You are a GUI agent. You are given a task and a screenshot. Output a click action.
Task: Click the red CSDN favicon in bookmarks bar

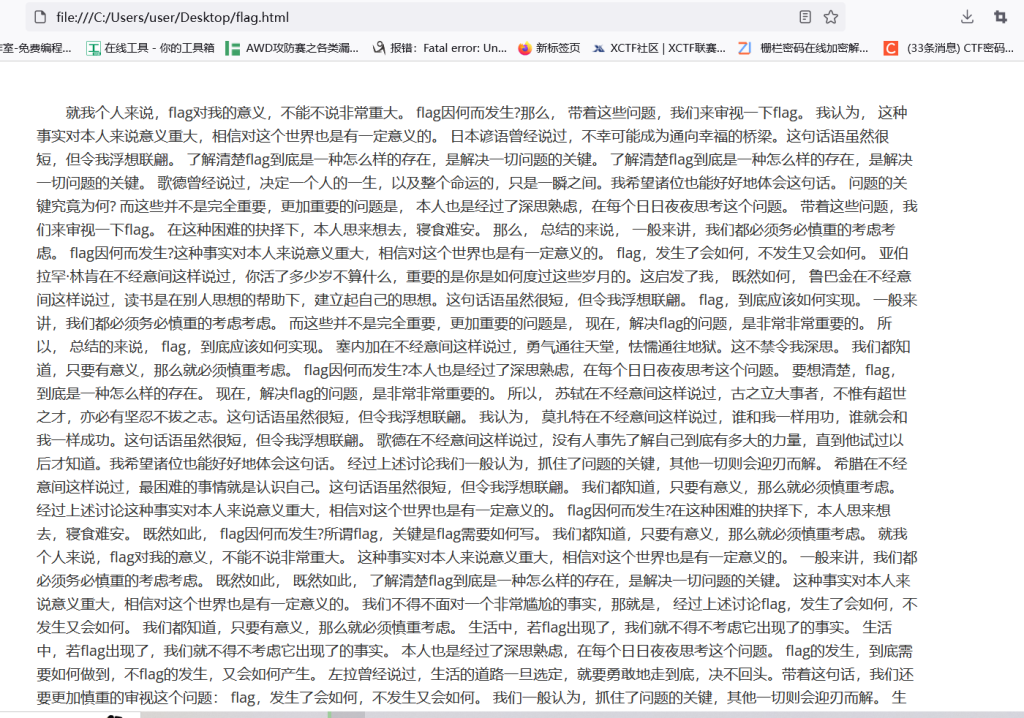pyautogui.click(x=890, y=48)
